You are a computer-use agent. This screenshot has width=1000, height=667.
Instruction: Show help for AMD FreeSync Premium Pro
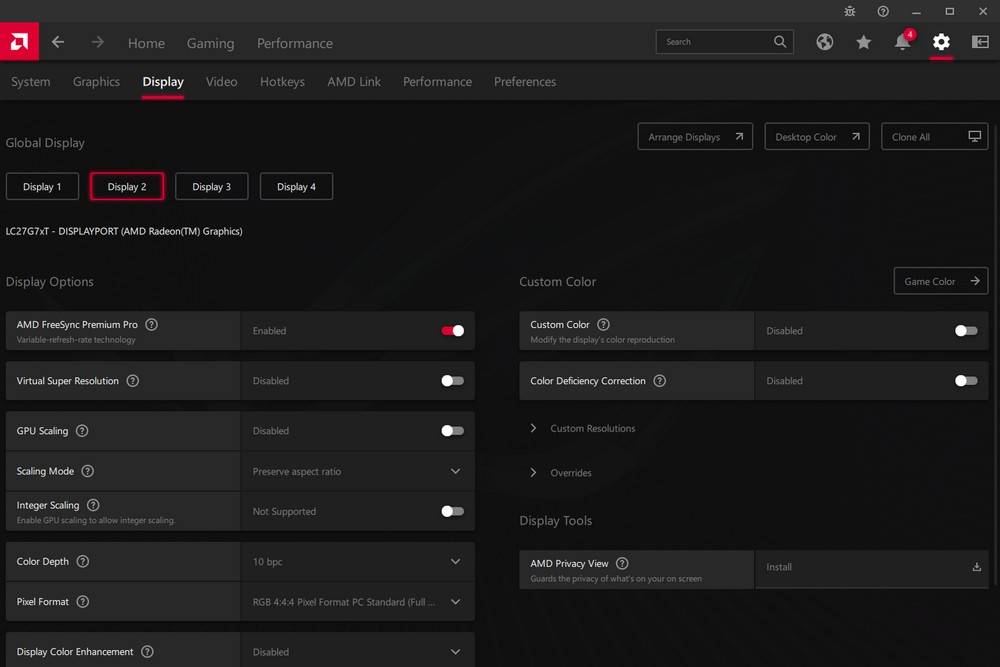point(151,325)
